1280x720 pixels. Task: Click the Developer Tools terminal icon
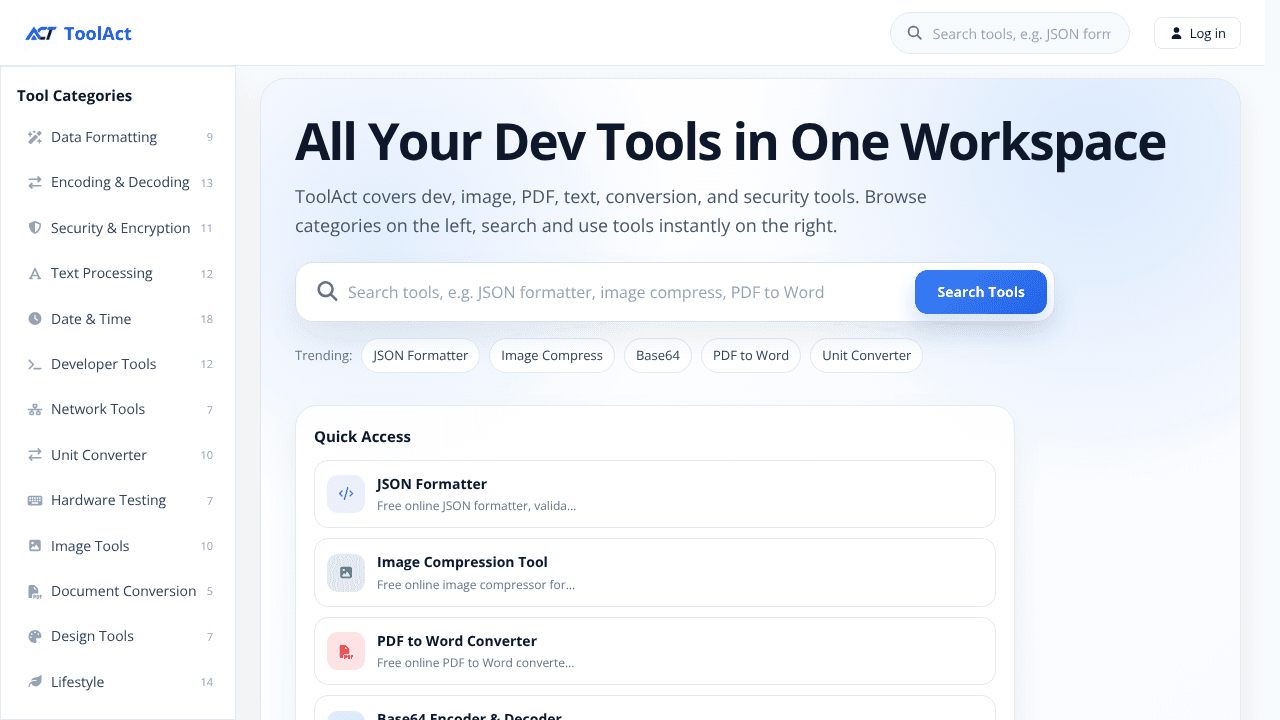(x=35, y=364)
